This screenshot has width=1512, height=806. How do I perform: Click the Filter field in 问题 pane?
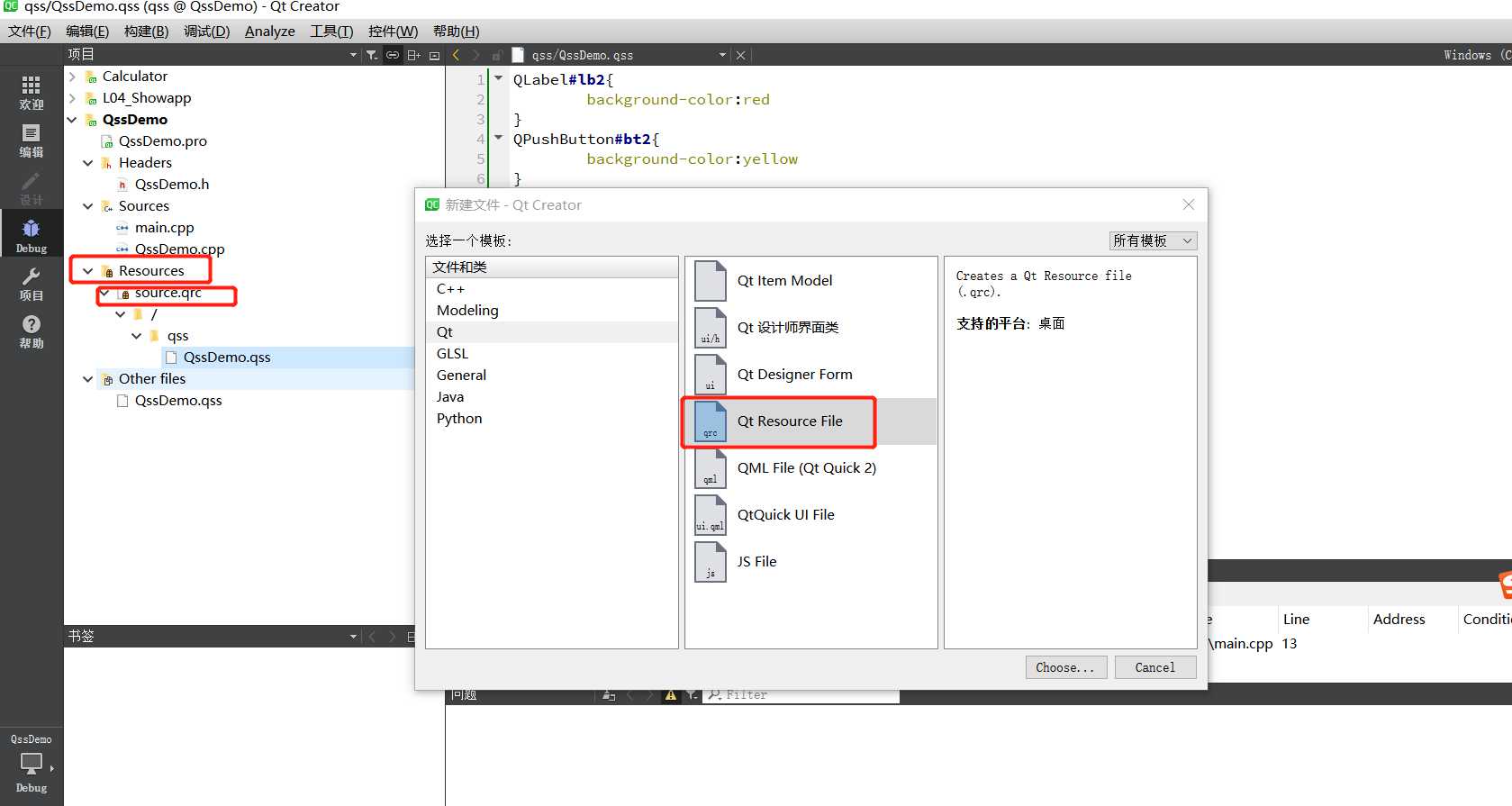point(801,695)
